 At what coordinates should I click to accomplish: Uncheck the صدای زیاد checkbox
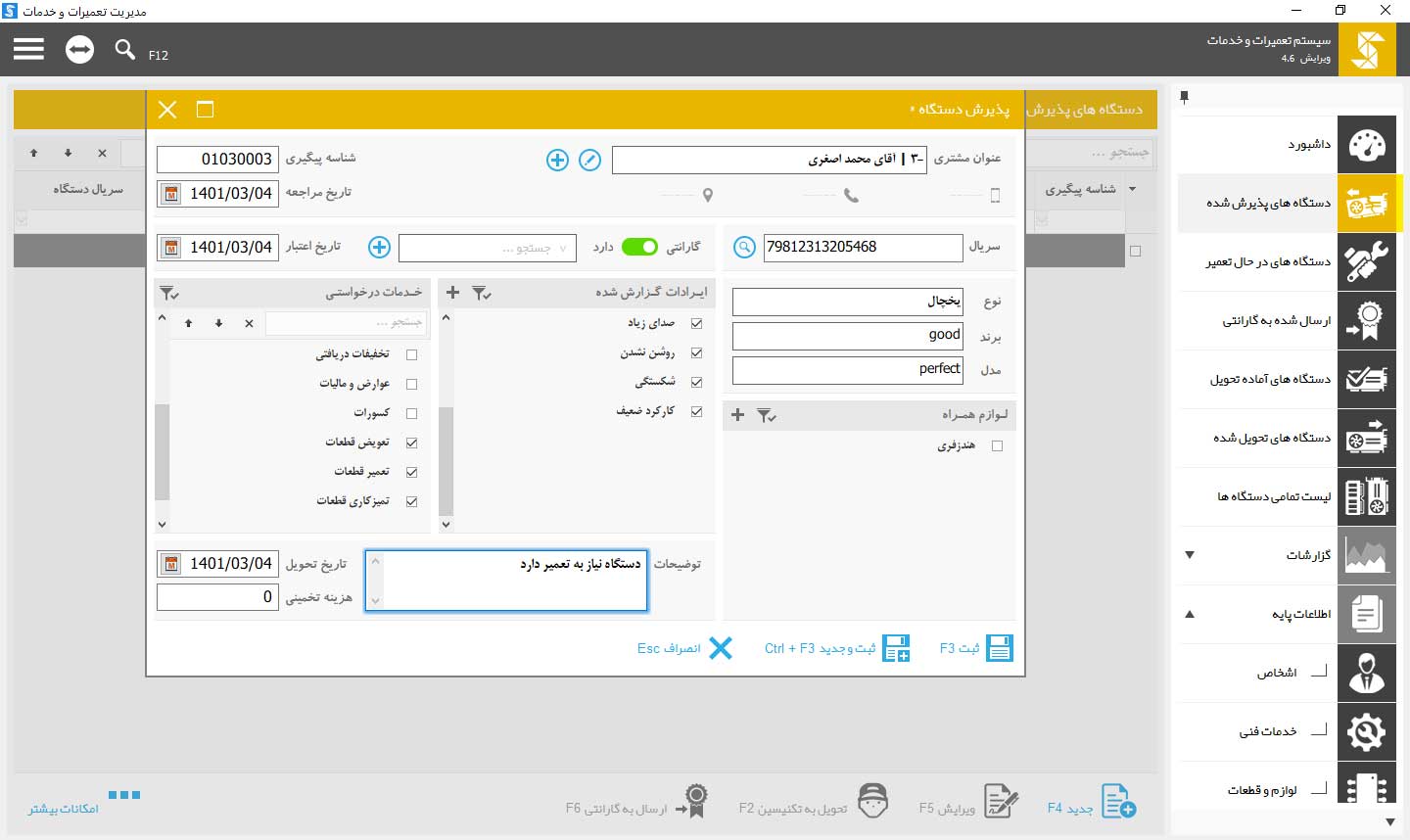coord(696,323)
